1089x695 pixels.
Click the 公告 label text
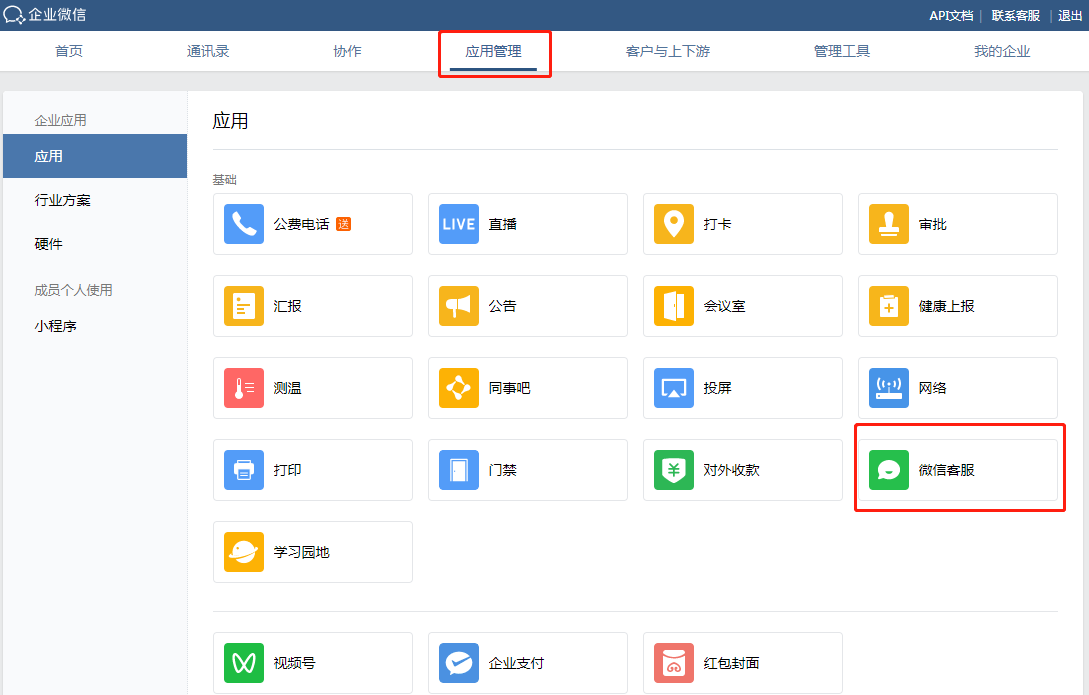point(503,306)
